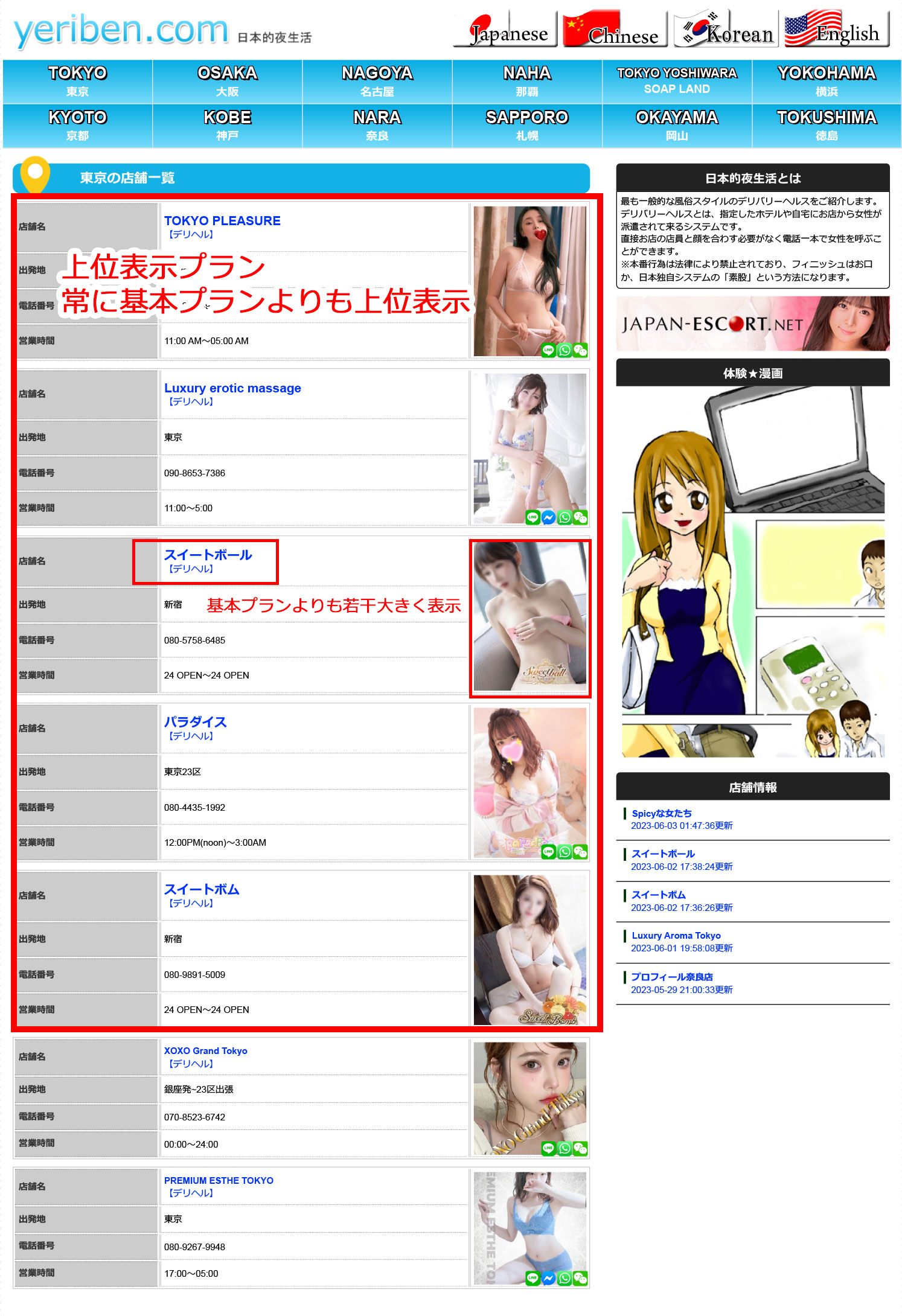
Task: Switch site language to Chinese
Action: (x=615, y=29)
